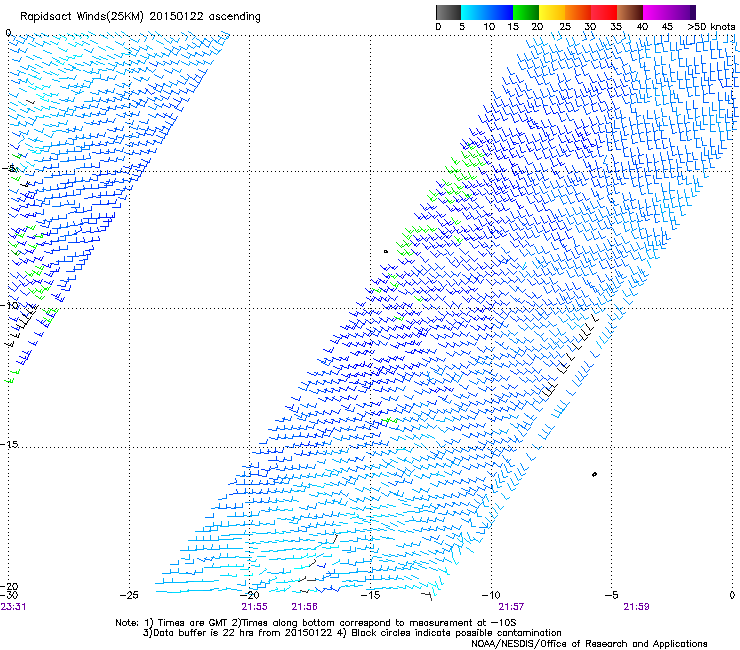This screenshot has height=650, width=740.
Task: Click the orange 25-30 knots color swatch
Action: point(578,12)
